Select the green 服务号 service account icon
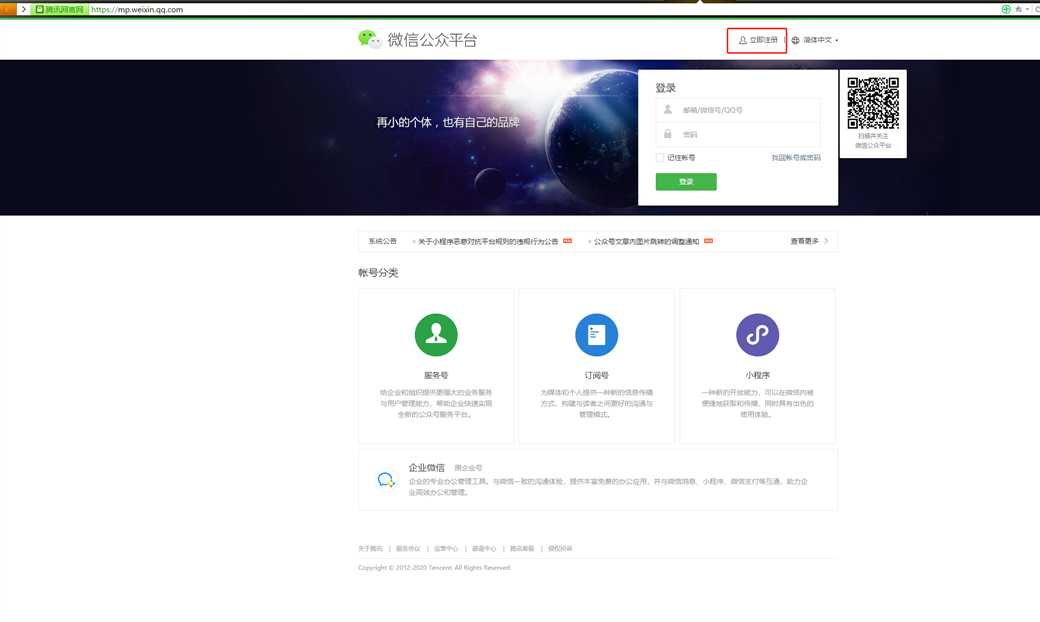1040x622 pixels. [436, 335]
